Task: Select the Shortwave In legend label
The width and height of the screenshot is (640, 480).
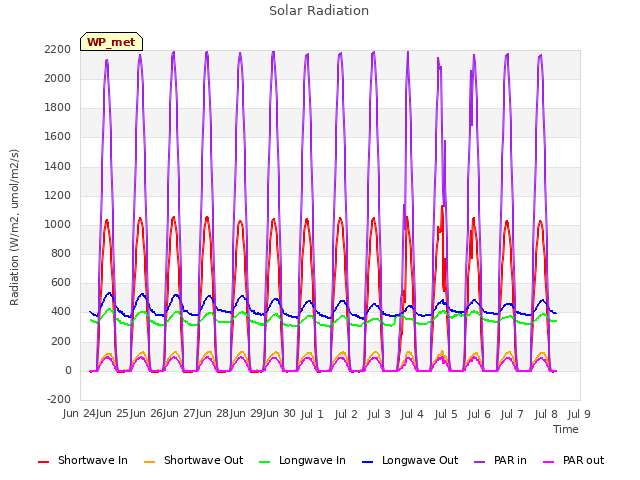Action: 93,460
